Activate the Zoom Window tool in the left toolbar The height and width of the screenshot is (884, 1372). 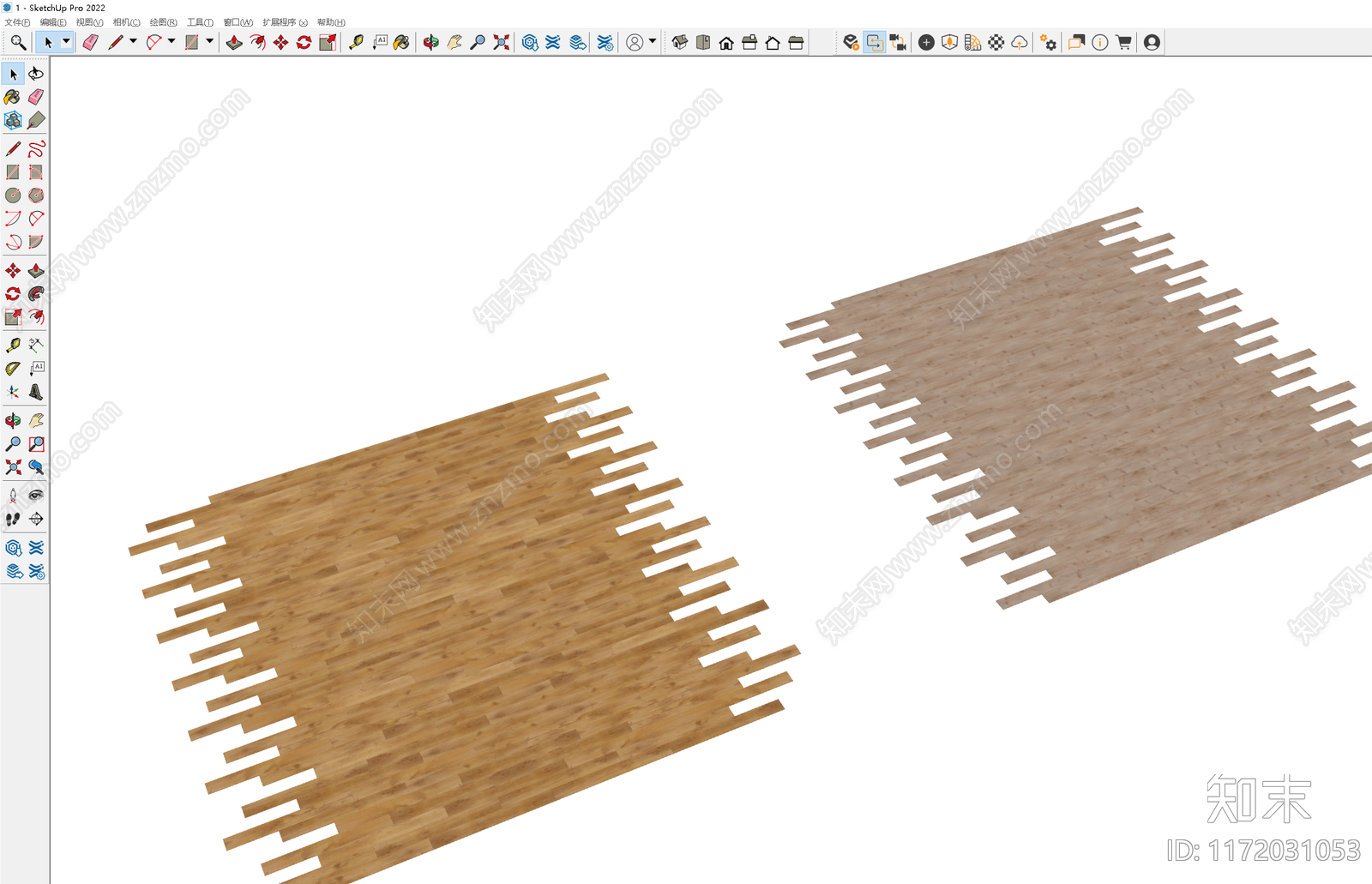[36, 444]
